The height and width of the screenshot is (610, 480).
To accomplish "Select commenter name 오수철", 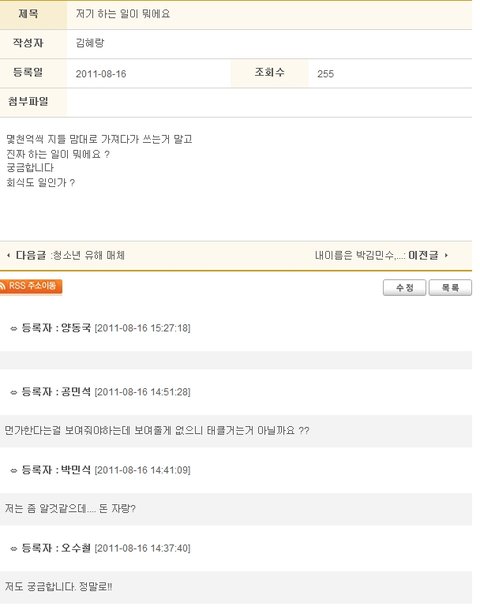I will click(76, 548).
